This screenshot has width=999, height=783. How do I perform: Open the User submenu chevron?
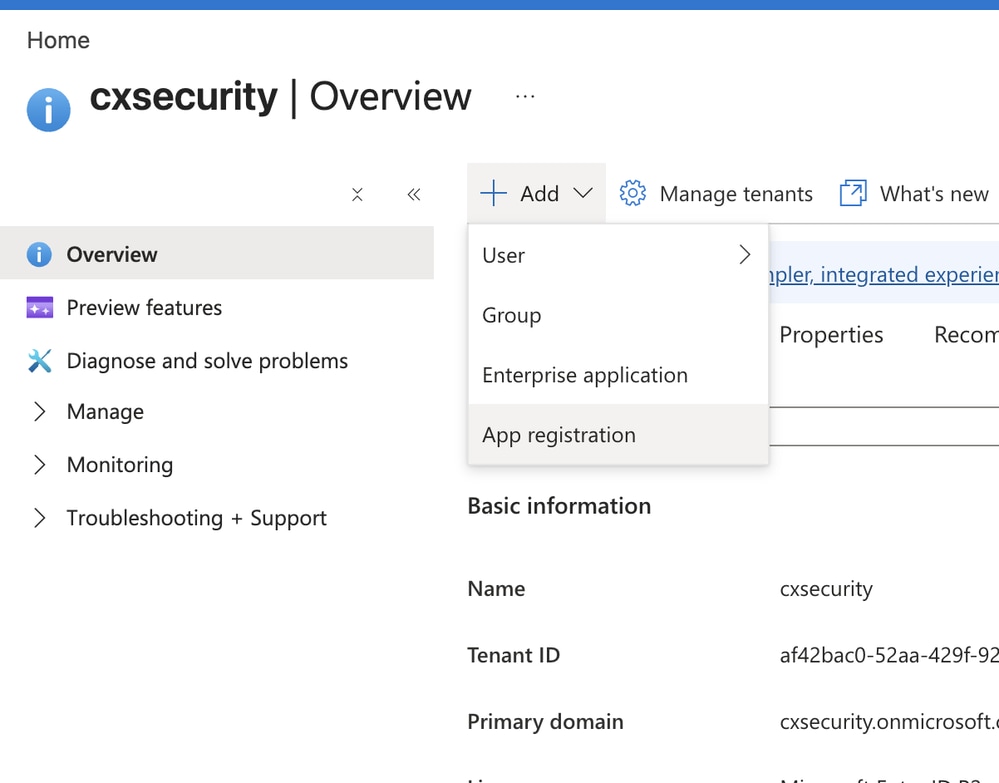pyautogui.click(x=745, y=255)
